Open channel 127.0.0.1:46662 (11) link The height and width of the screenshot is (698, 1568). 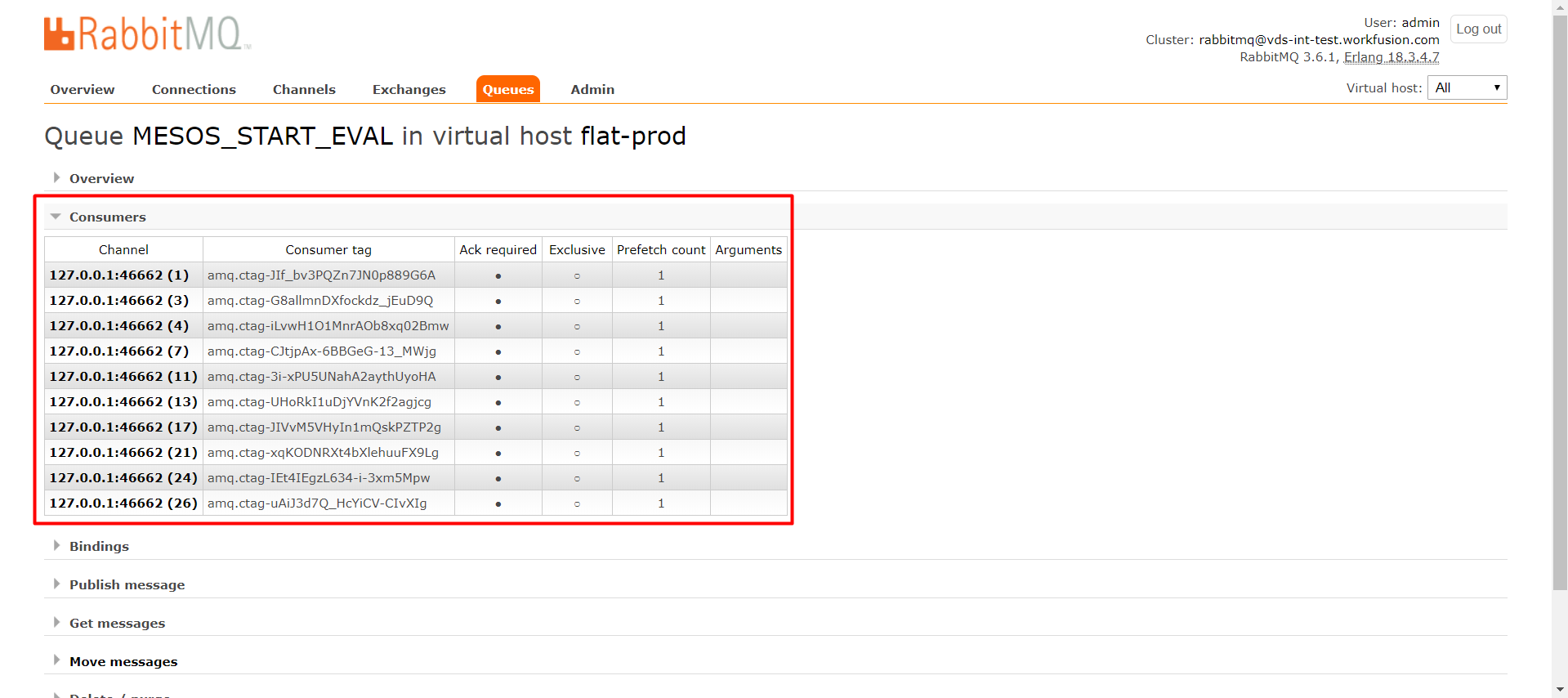tap(123, 376)
